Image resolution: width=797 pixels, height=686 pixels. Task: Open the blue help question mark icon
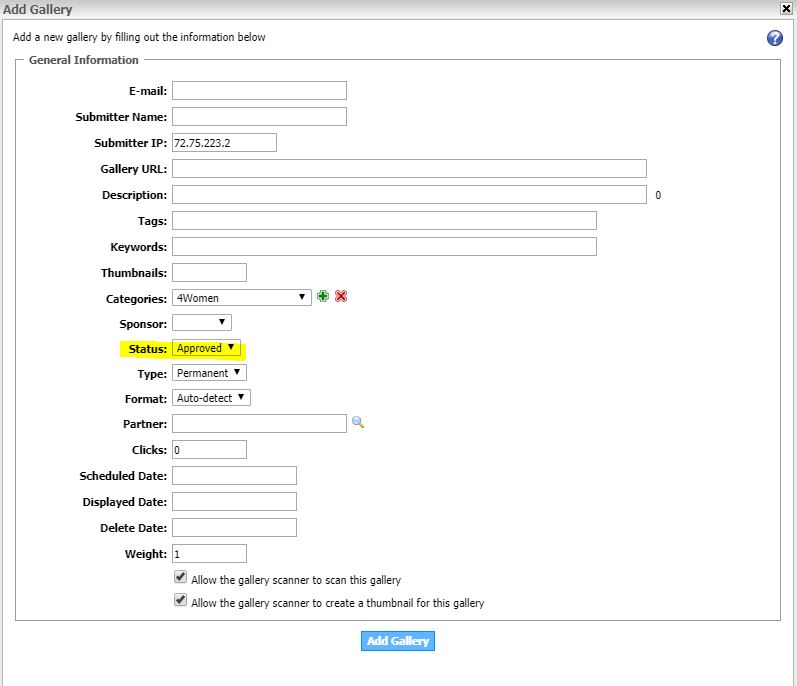[x=774, y=38]
